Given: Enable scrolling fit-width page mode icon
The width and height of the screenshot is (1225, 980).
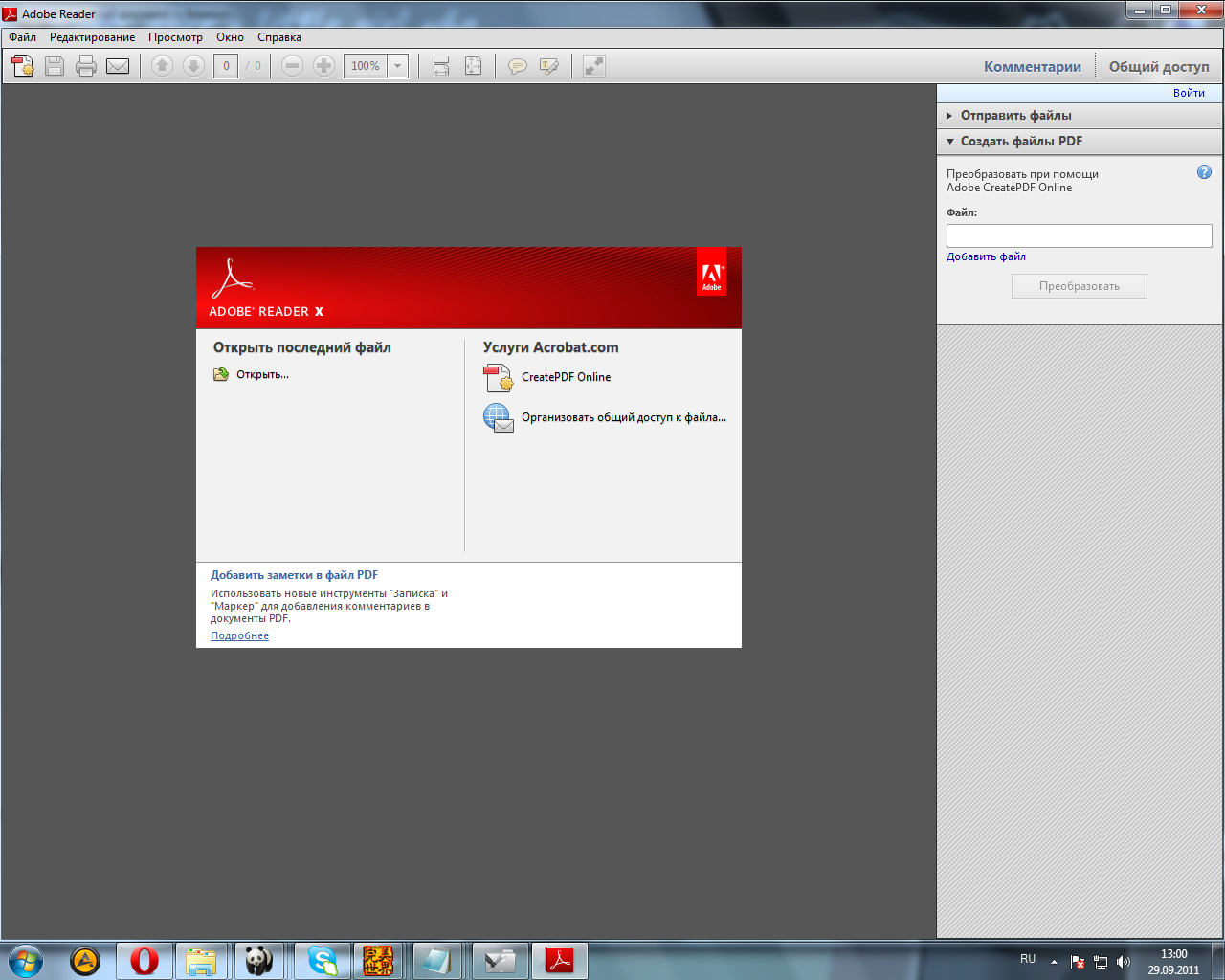Looking at the screenshot, I should coord(441,66).
